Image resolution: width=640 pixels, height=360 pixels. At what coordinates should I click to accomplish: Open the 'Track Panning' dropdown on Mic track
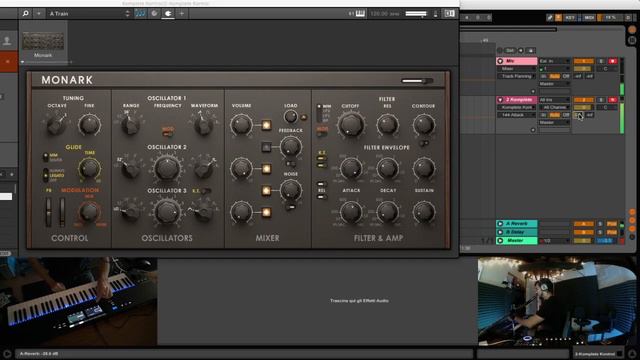tap(517, 76)
